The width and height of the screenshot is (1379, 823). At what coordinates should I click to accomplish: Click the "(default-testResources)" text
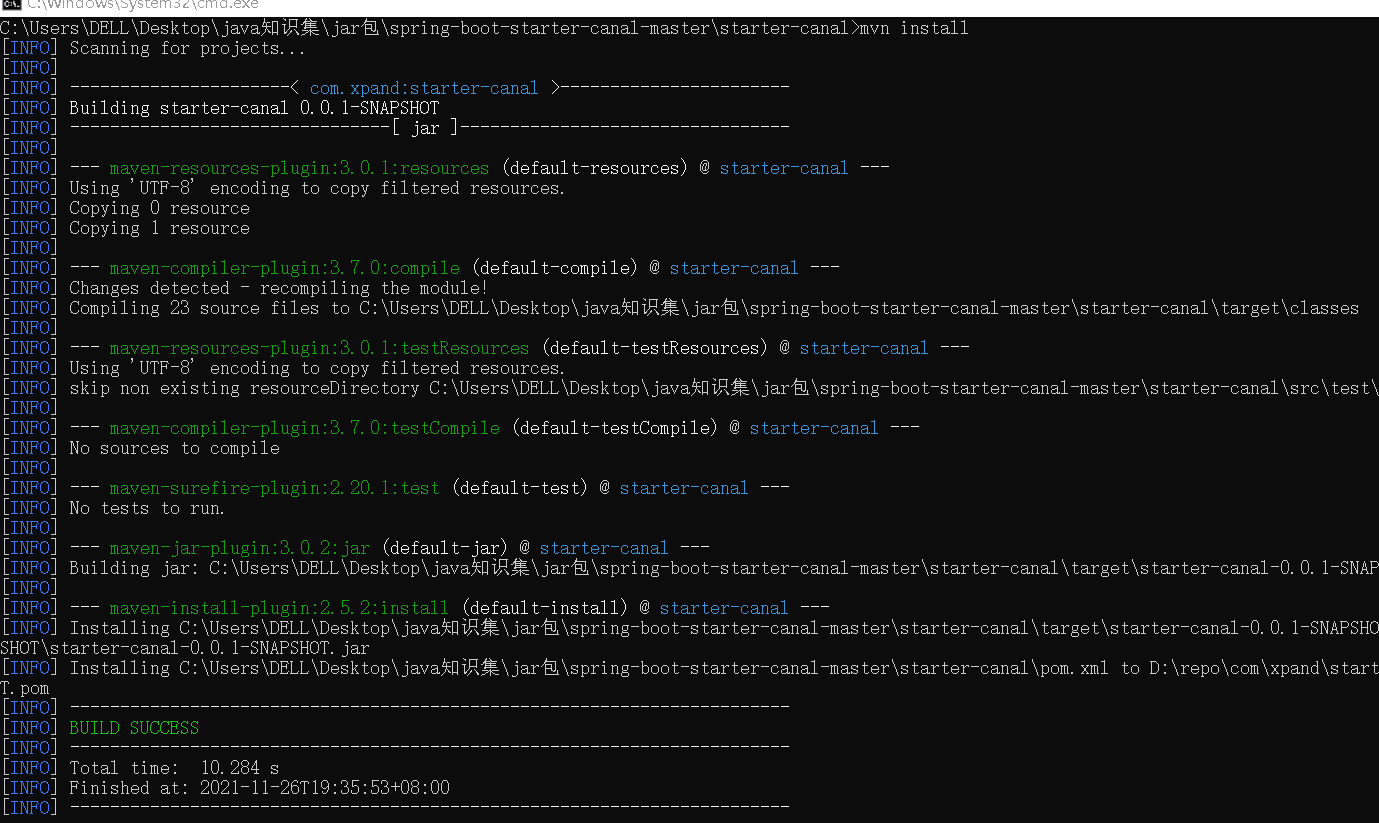(655, 348)
